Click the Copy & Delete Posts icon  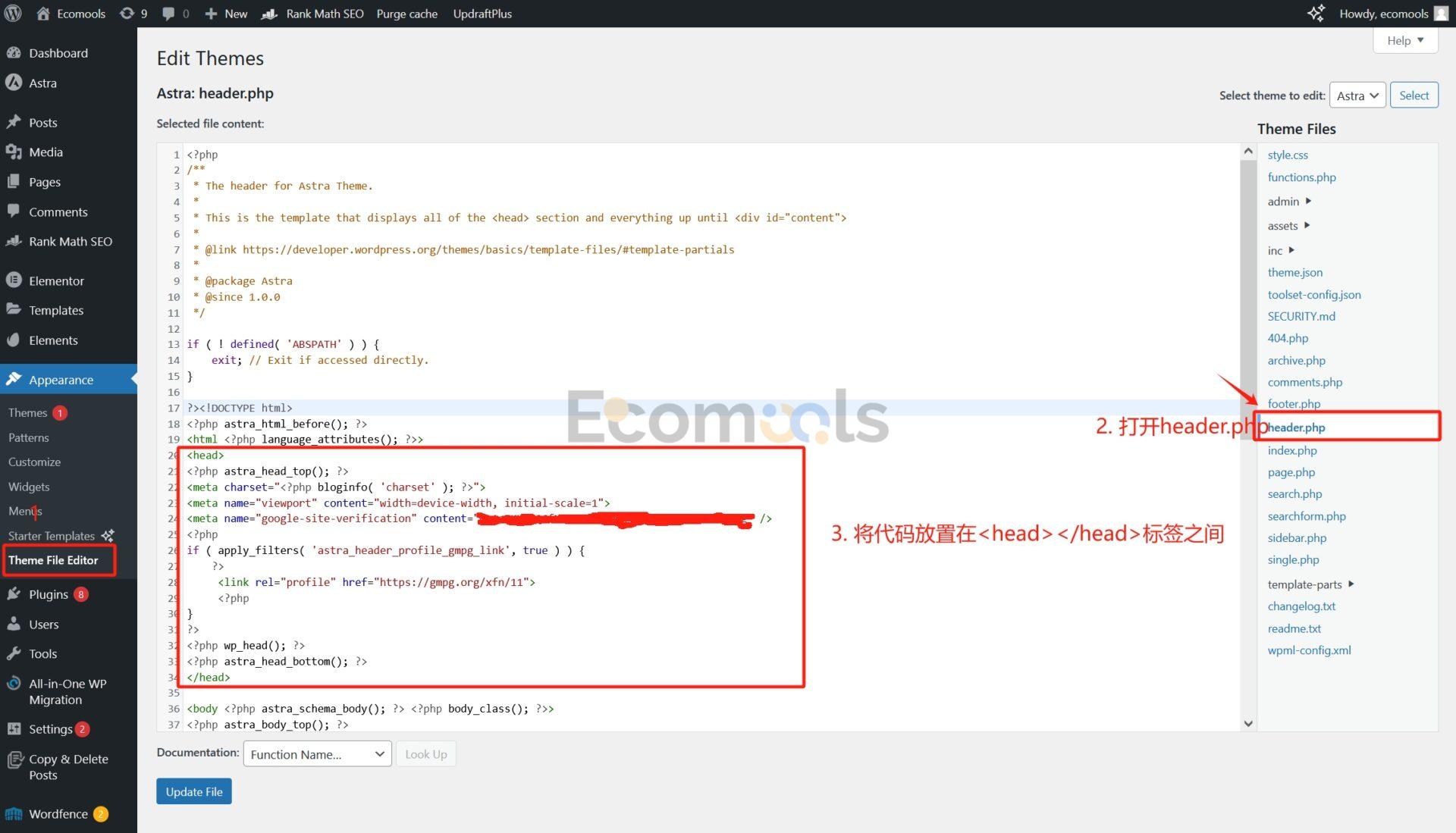(14, 759)
